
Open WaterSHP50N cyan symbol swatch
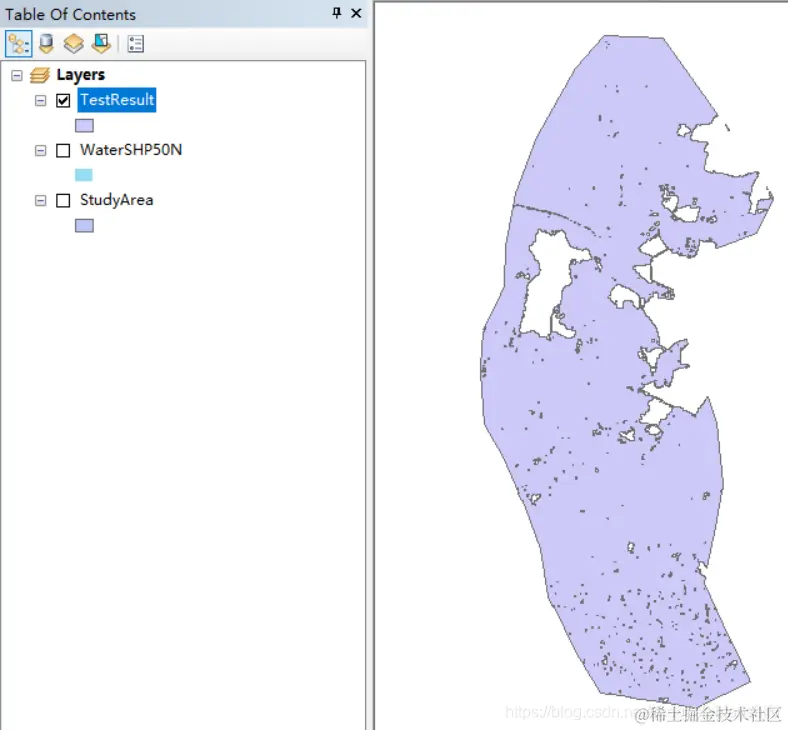point(83,175)
